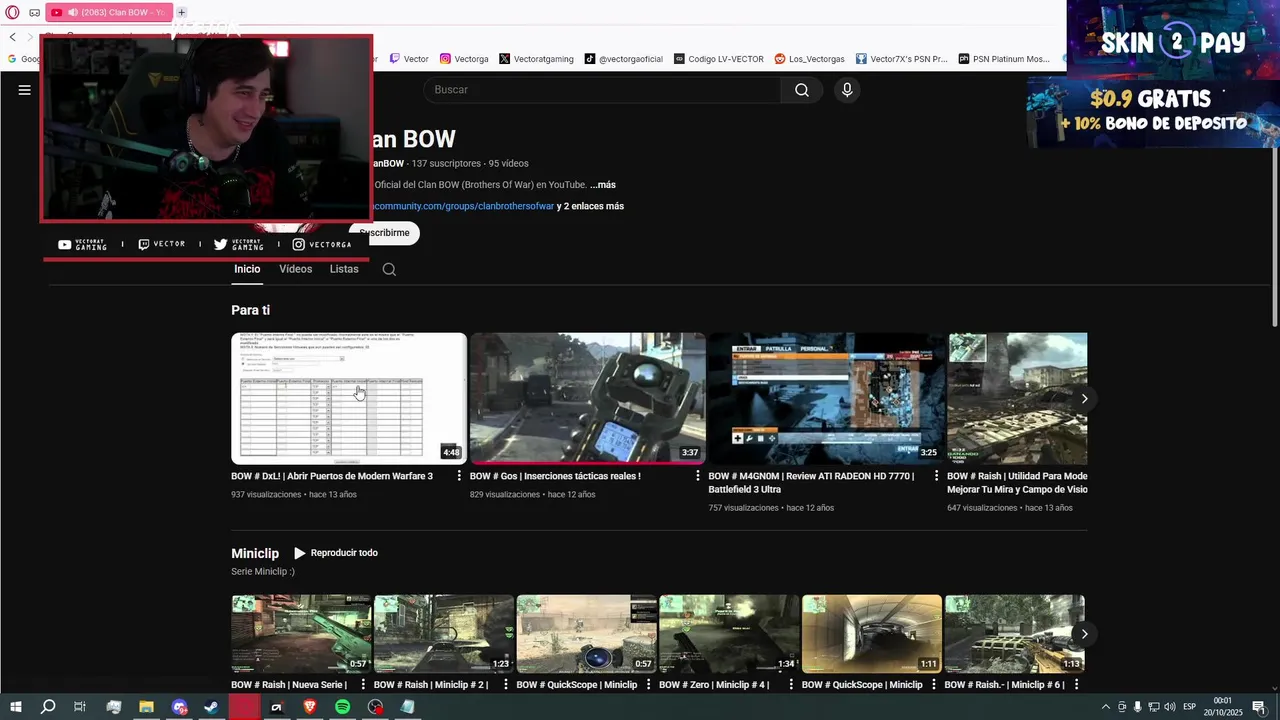Open @vectorgaoficial TikTok bookmark

click(624, 59)
